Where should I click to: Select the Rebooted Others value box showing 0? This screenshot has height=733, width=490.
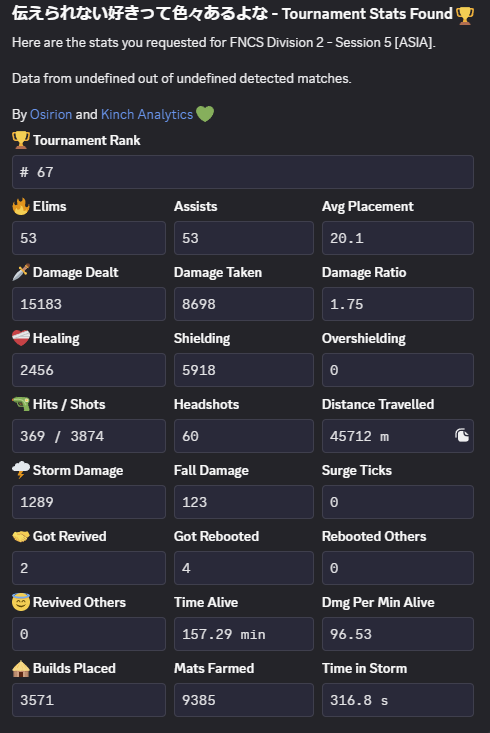(398, 568)
